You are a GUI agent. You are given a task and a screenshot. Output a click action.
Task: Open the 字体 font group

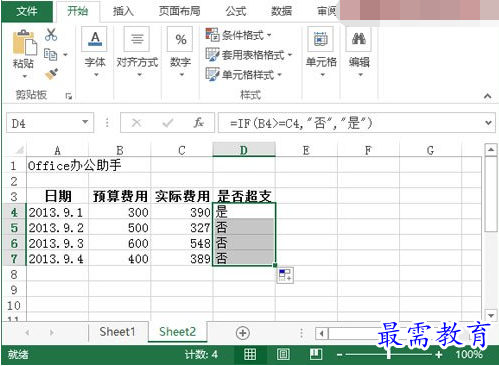coord(95,53)
